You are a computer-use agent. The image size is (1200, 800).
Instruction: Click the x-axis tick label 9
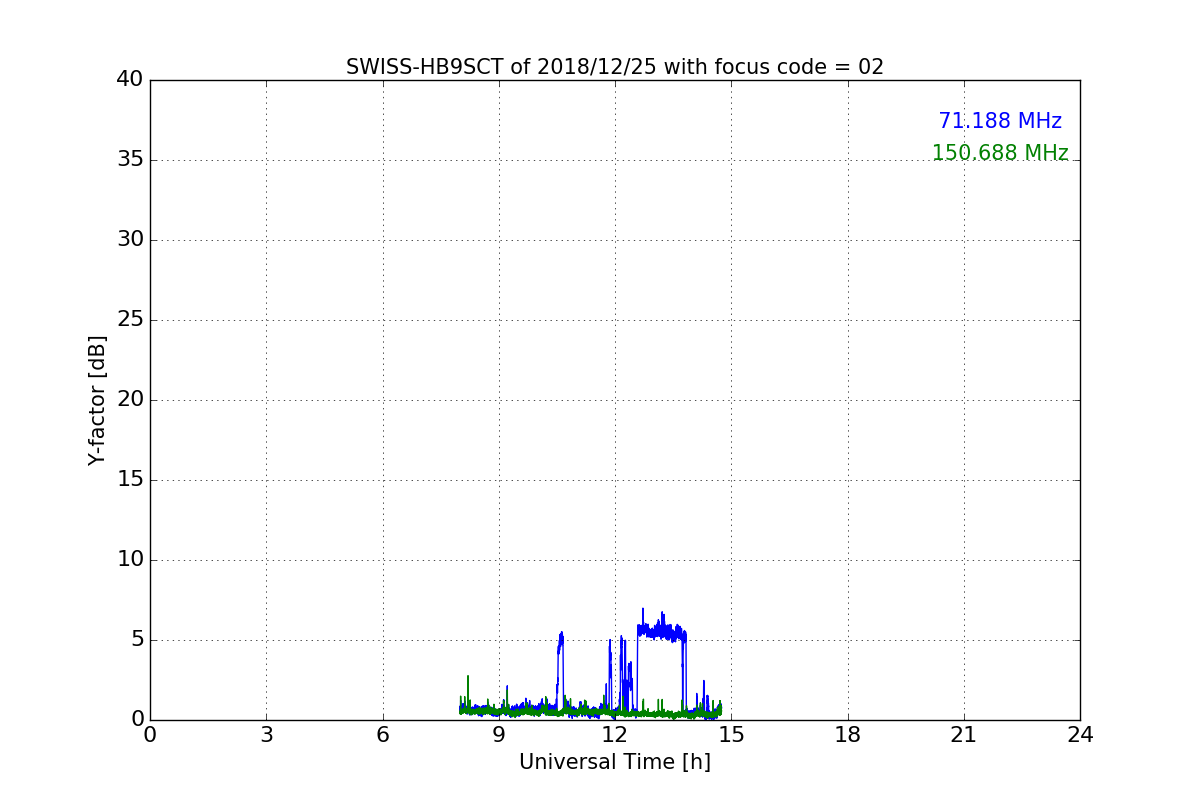click(499, 735)
